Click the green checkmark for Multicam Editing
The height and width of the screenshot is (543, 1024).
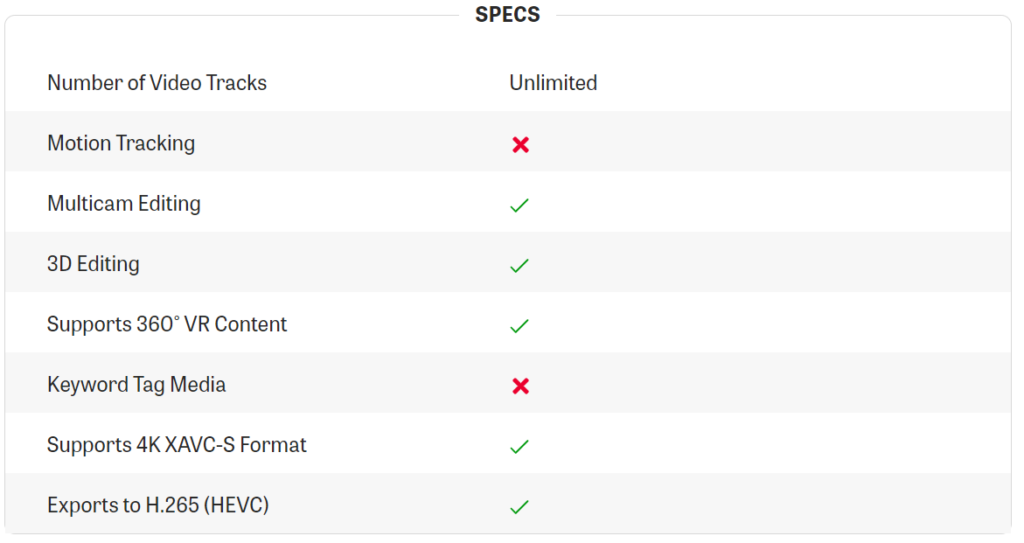(x=519, y=205)
